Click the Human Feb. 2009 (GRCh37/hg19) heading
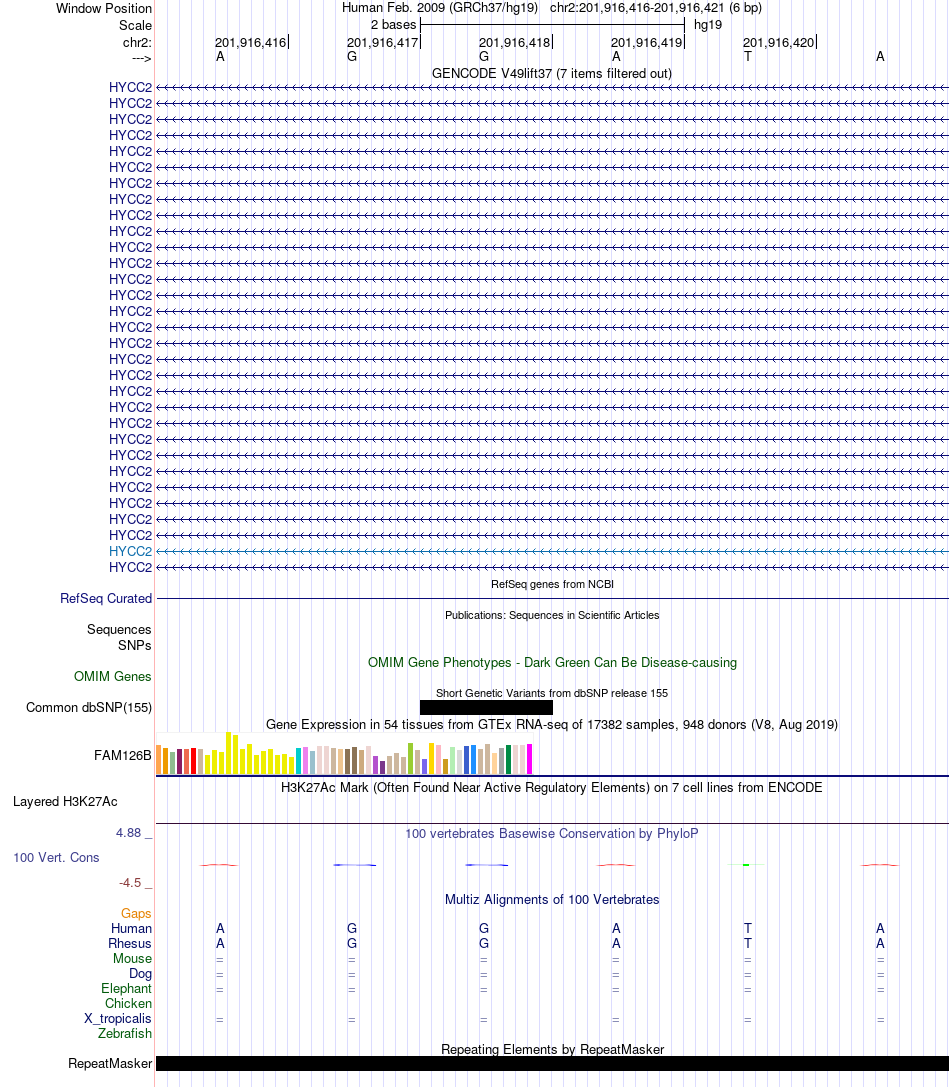The height and width of the screenshot is (1087, 950). pyautogui.click(x=440, y=8)
